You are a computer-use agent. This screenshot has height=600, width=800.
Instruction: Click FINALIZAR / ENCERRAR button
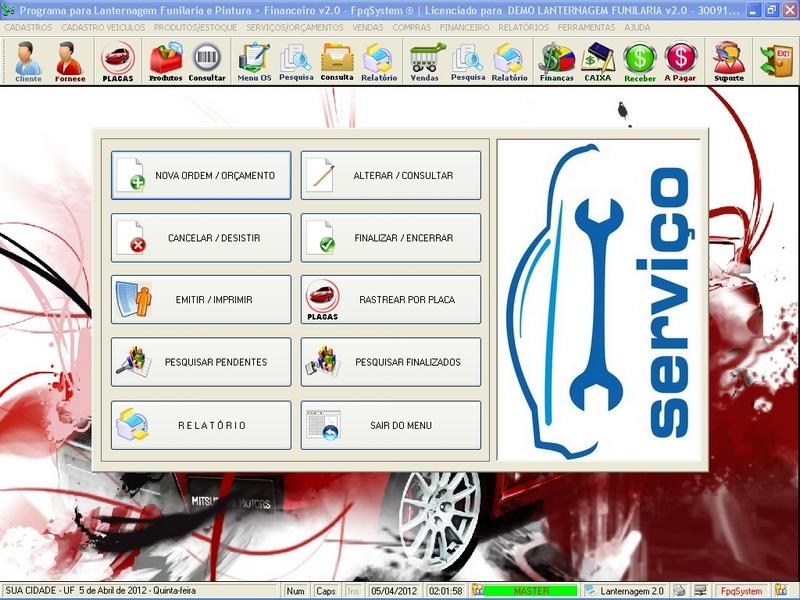point(391,238)
